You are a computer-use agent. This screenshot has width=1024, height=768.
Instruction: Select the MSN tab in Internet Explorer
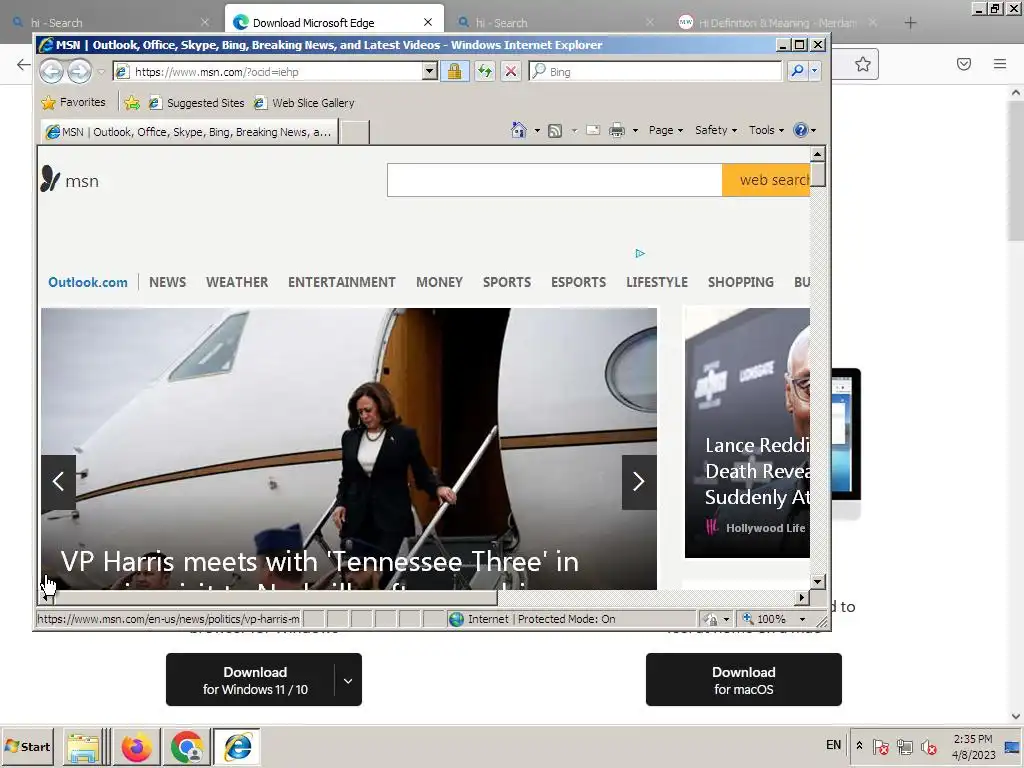[x=189, y=132]
